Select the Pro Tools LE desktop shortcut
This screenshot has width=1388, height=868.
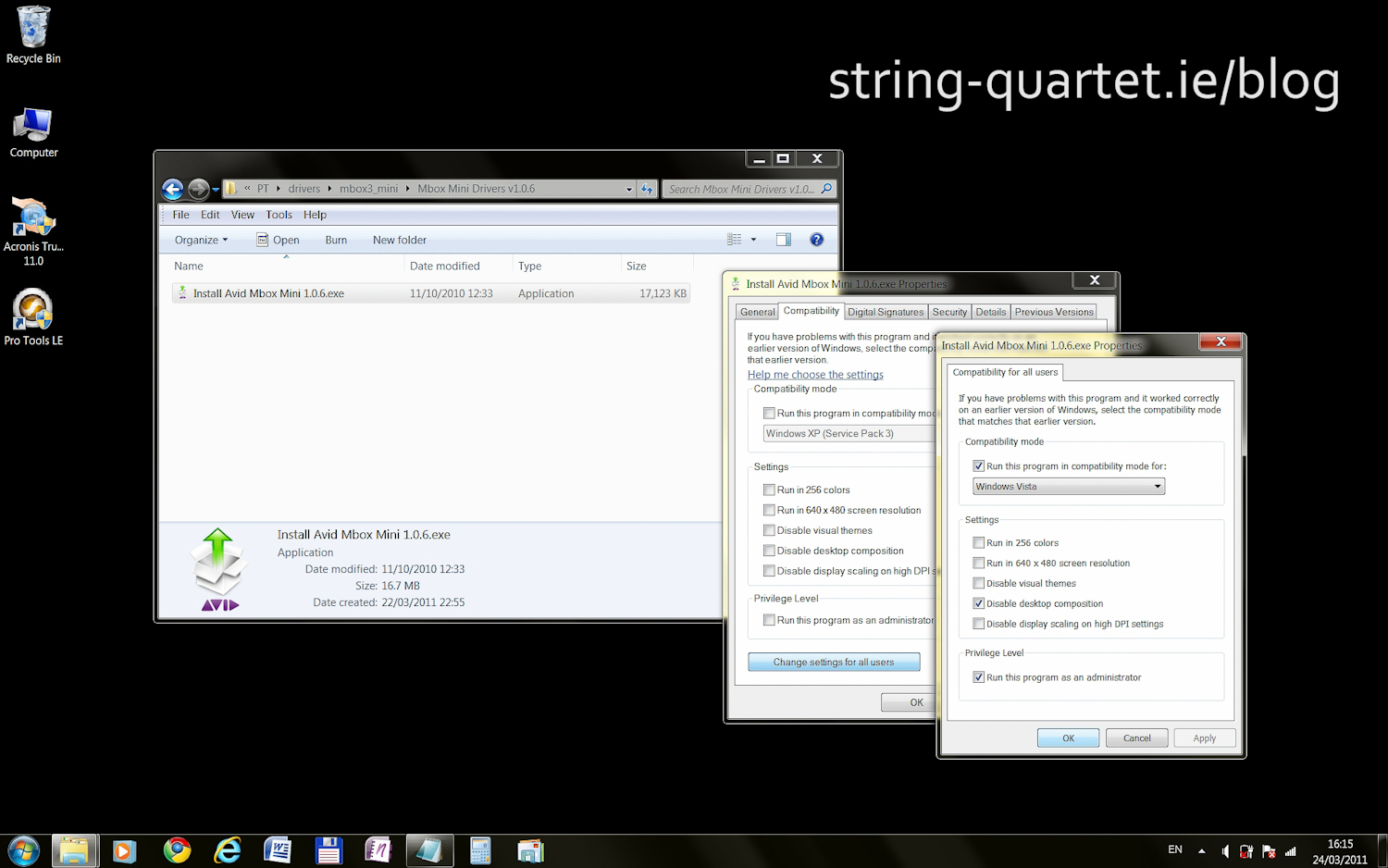33,316
